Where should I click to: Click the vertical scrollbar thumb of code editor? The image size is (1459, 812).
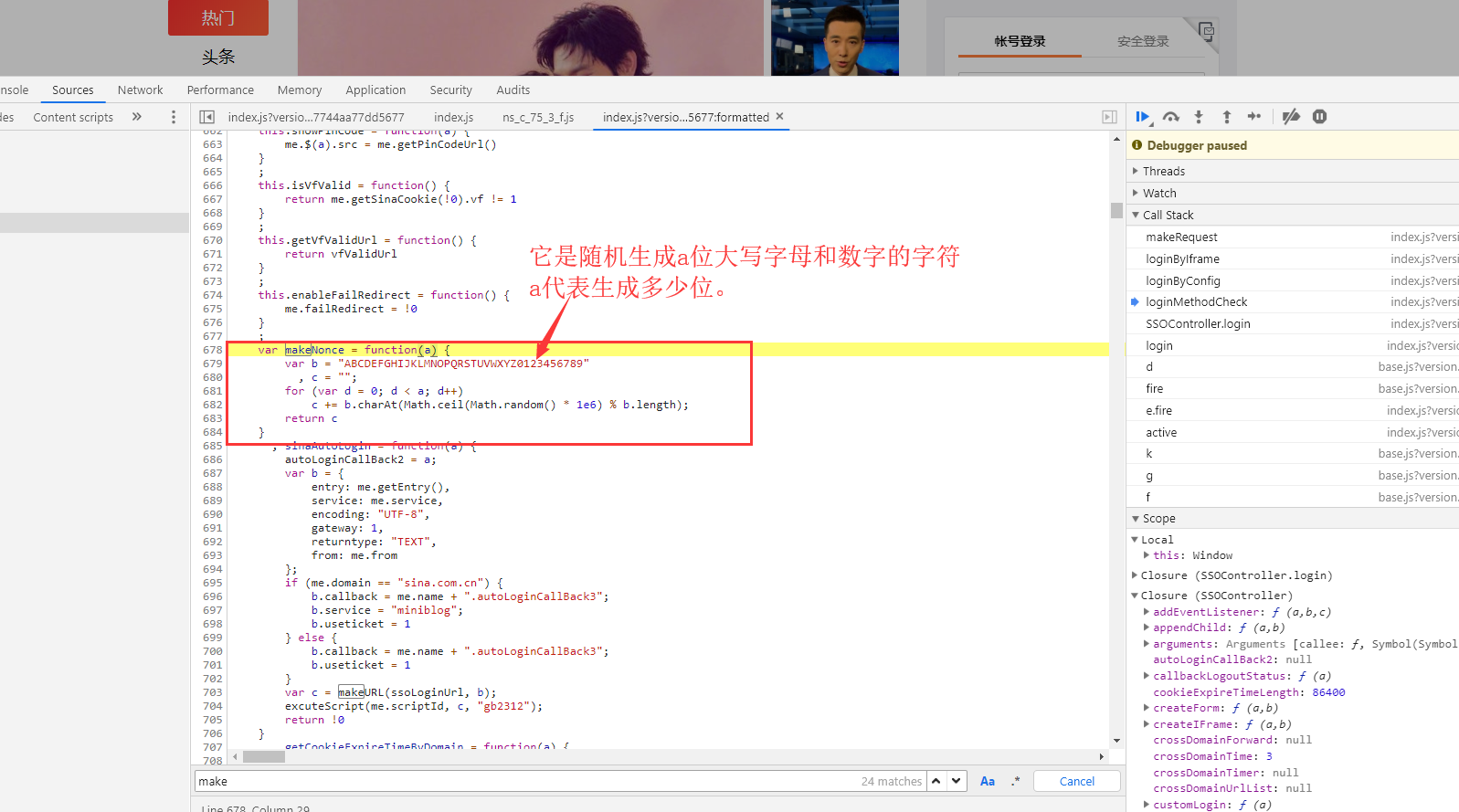pyautogui.click(x=1116, y=210)
